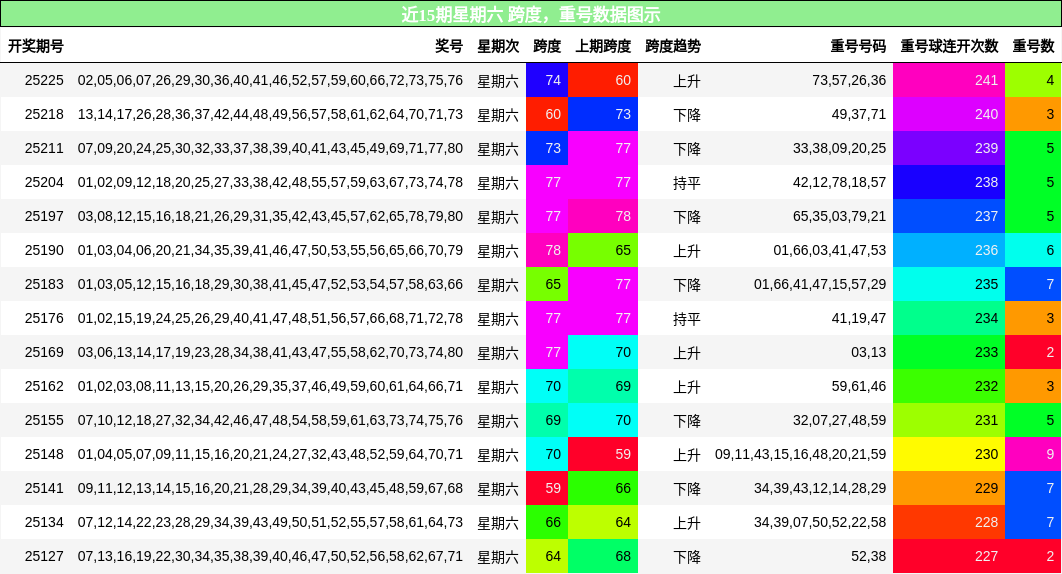
Task: Click the repeat numbers 03,13
Action: tap(868, 352)
